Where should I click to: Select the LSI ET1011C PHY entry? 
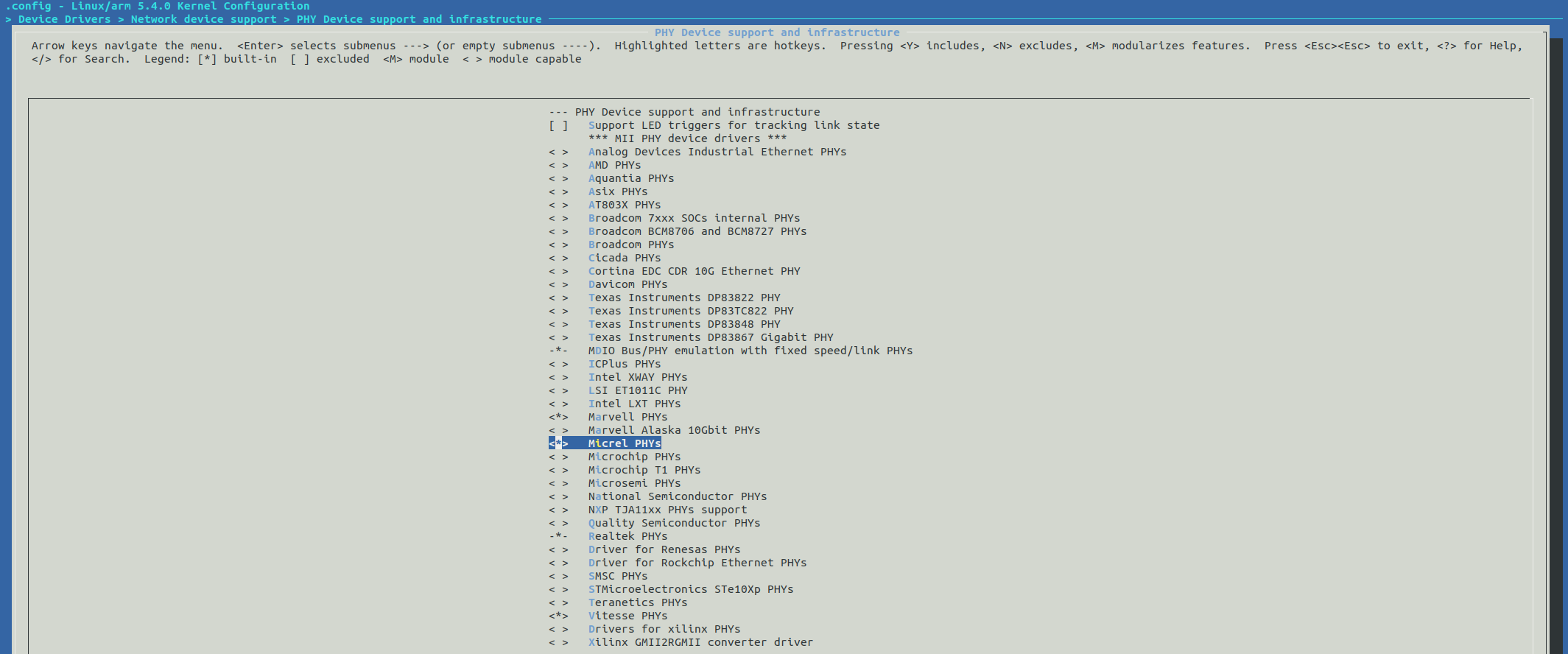click(x=618, y=390)
